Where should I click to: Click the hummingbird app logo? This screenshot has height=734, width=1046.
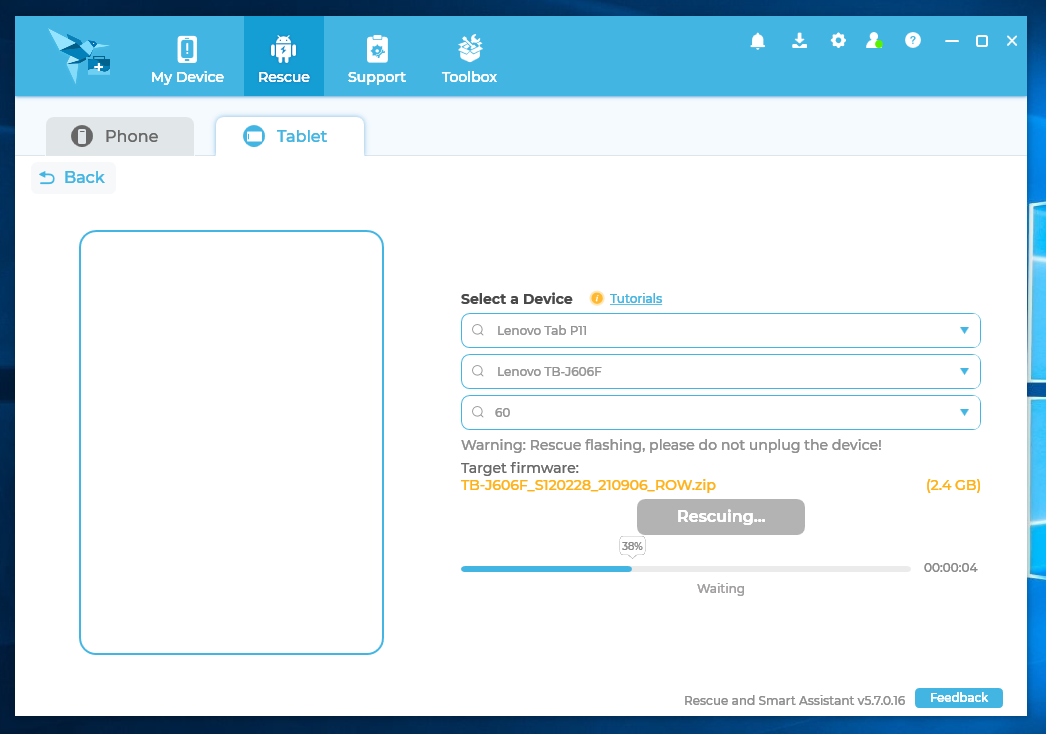pos(79,56)
